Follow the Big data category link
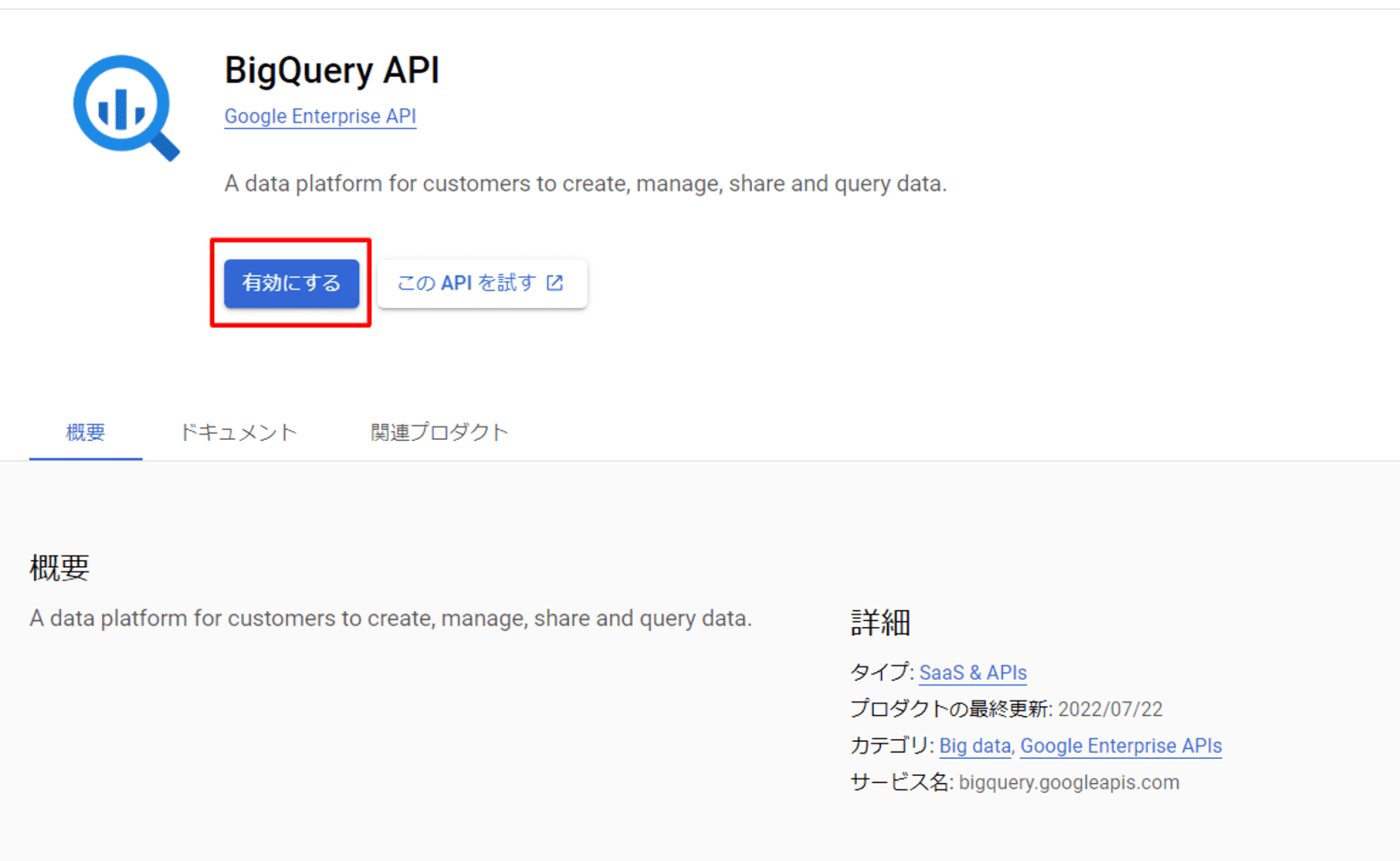The width and height of the screenshot is (1400, 861). pos(974,745)
